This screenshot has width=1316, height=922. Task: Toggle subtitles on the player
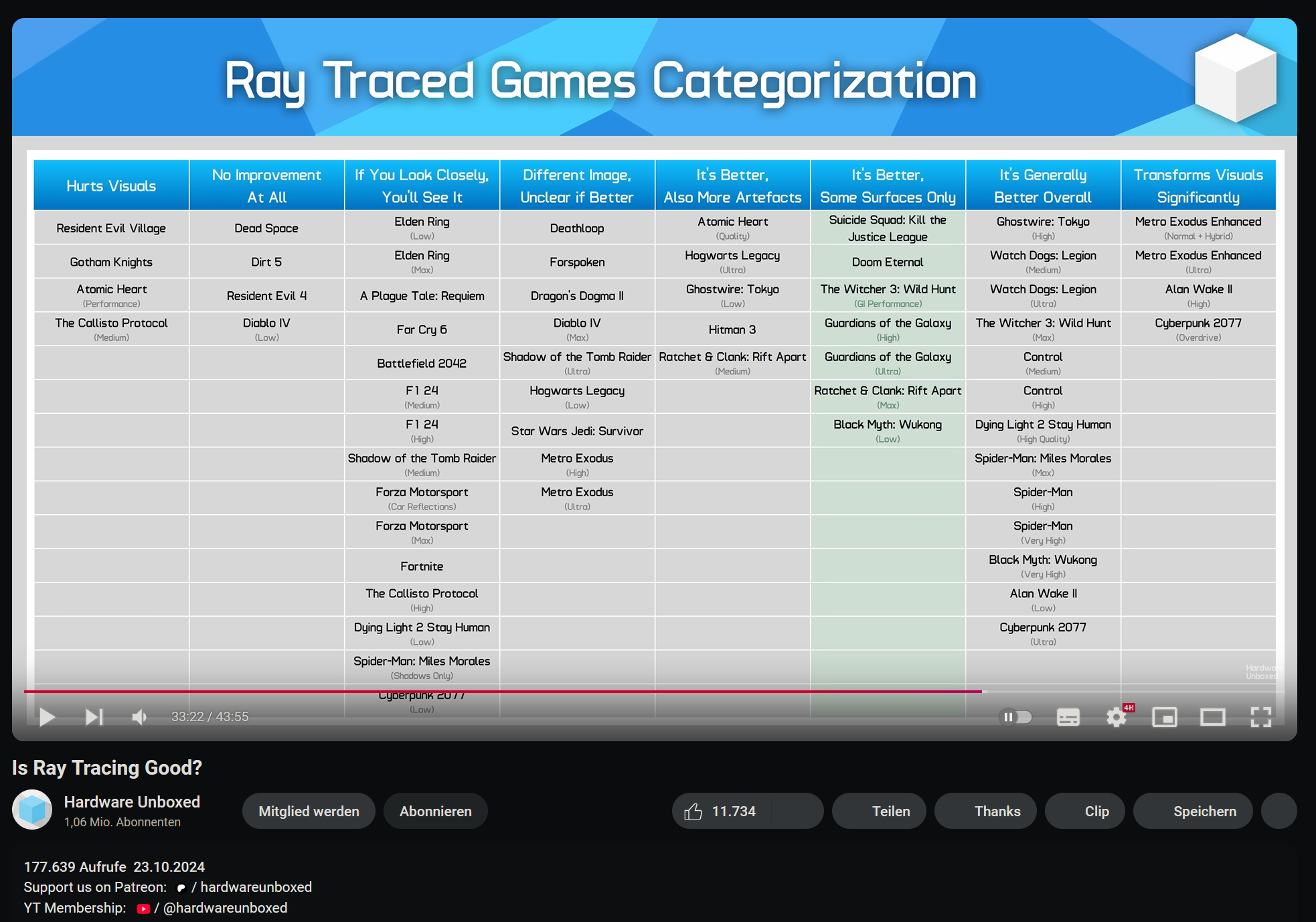(x=1068, y=717)
